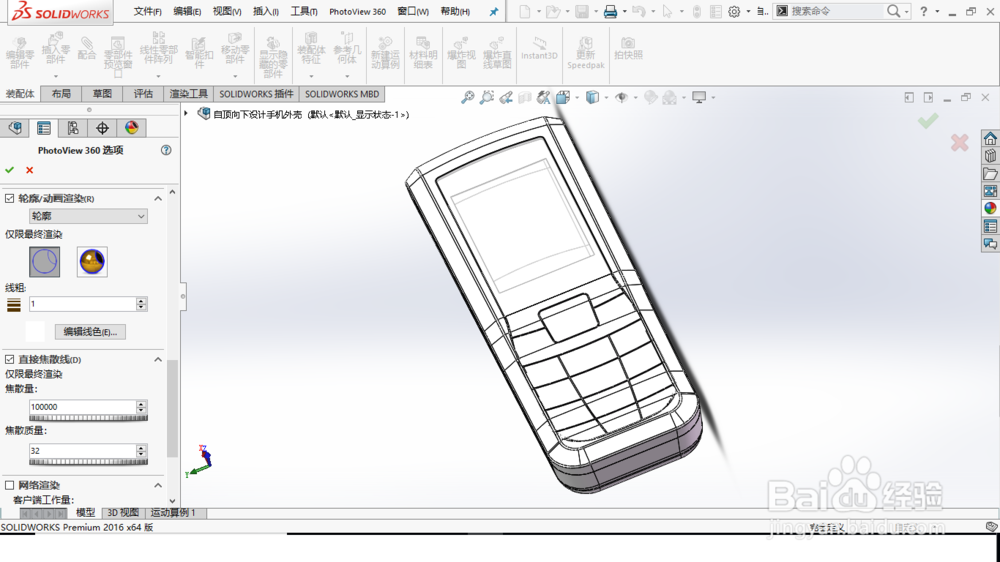Viewport: 1000px width, 562px height.
Task: Click the View Orientation cube icon
Action: [562, 97]
